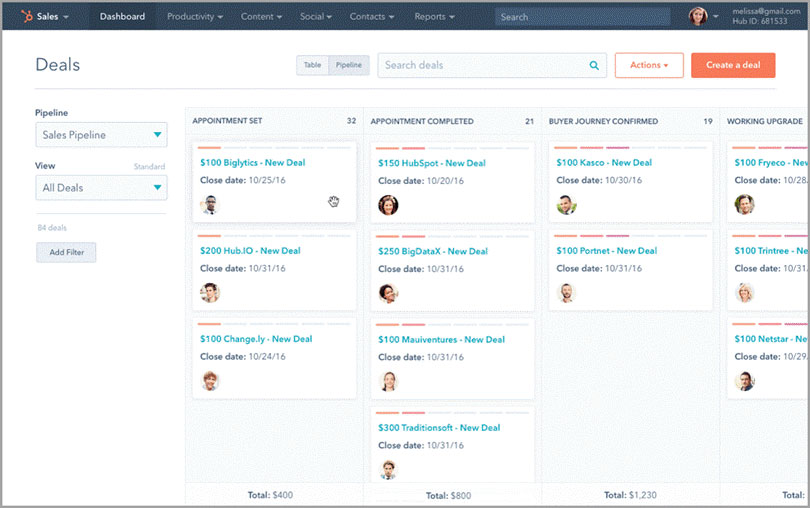Screen dimensions: 810x508
Task: Click Close date 10/30/16 on Kasco card
Action: point(599,180)
